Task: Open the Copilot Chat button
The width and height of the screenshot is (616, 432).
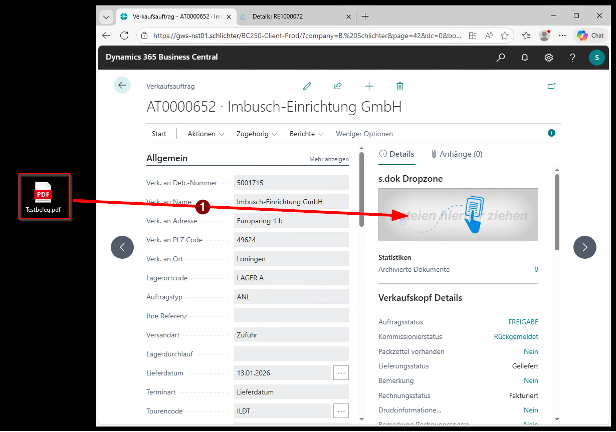Action: pos(590,36)
